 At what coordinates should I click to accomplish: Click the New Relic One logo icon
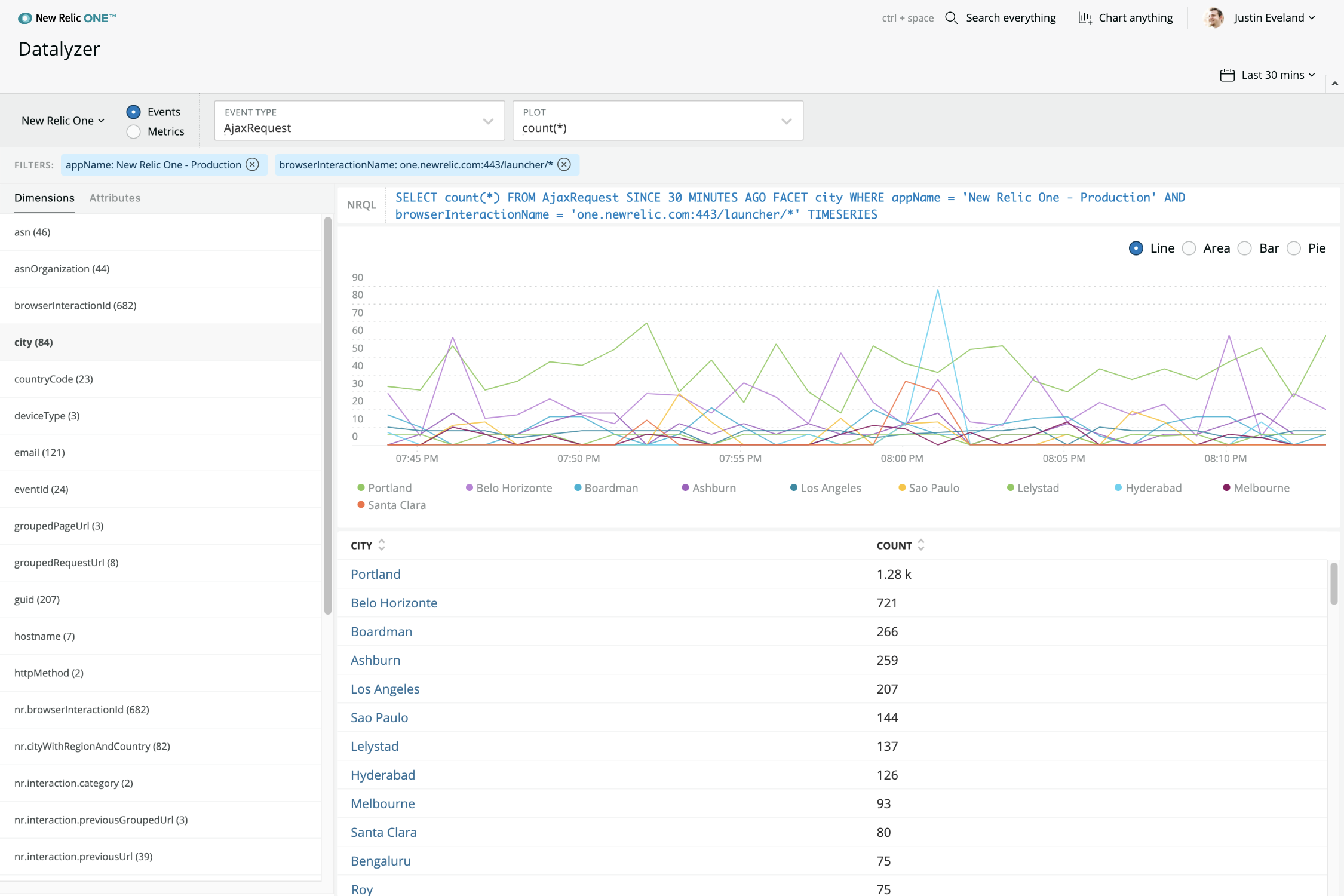24,18
